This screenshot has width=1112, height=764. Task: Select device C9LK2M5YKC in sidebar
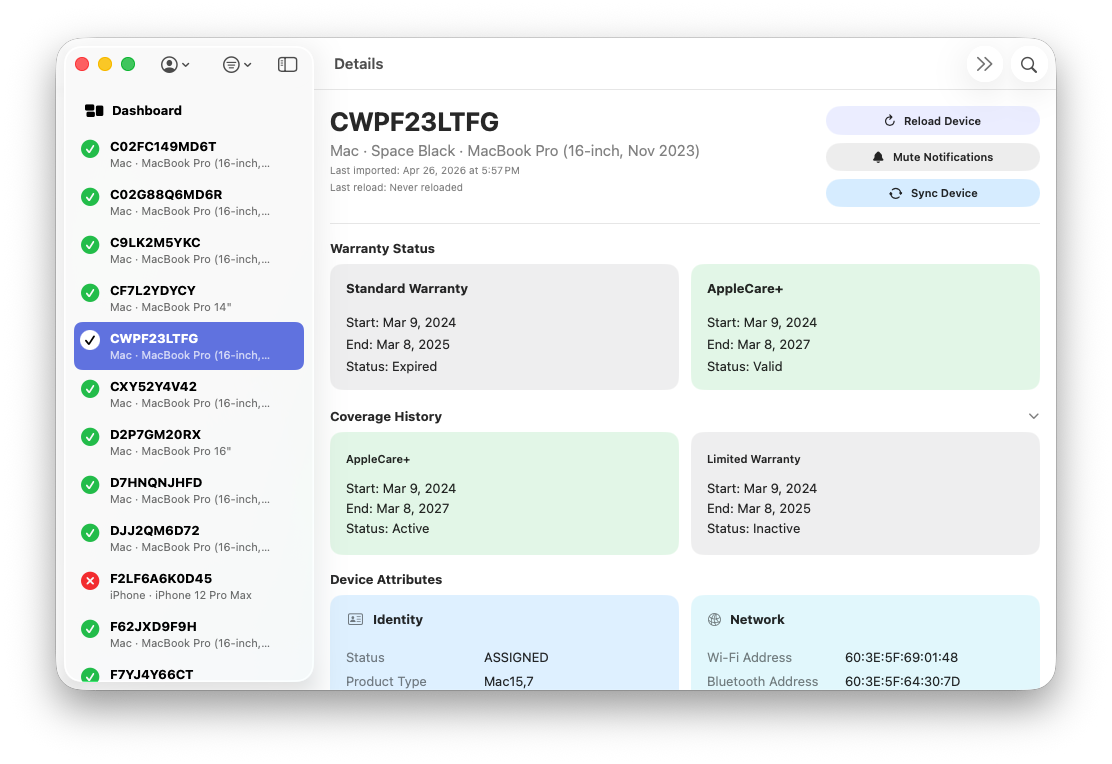point(189,250)
